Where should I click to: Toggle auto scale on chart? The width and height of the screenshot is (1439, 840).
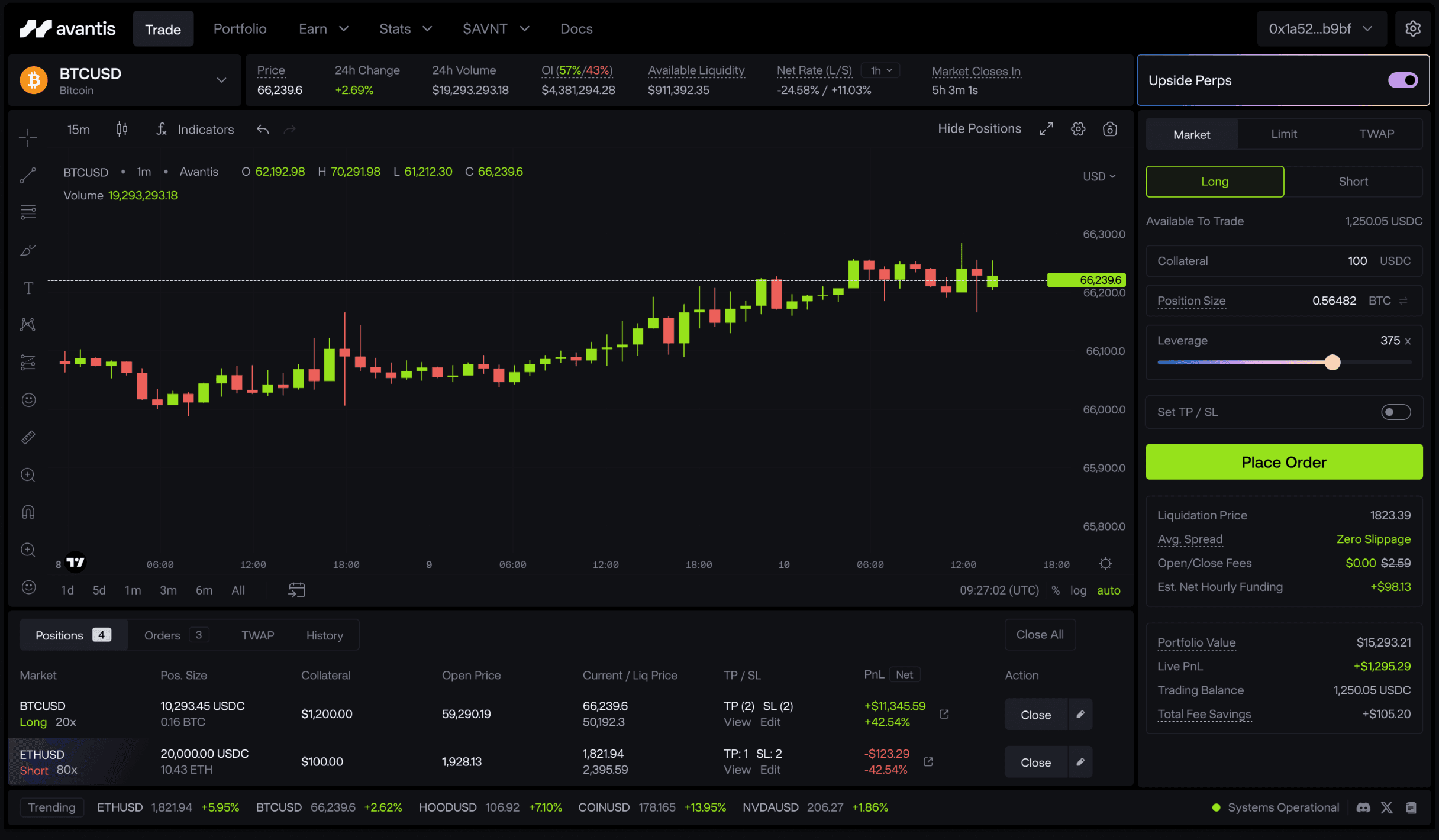pyautogui.click(x=1109, y=590)
